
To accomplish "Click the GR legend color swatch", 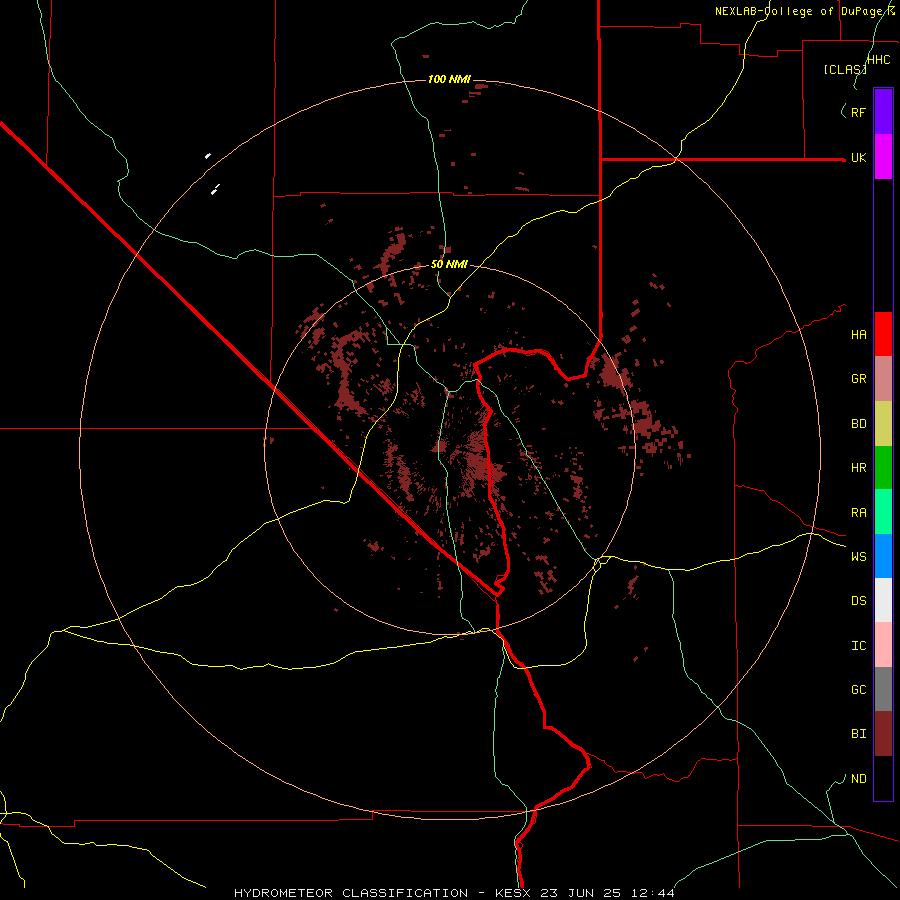I will tap(883, 379).
